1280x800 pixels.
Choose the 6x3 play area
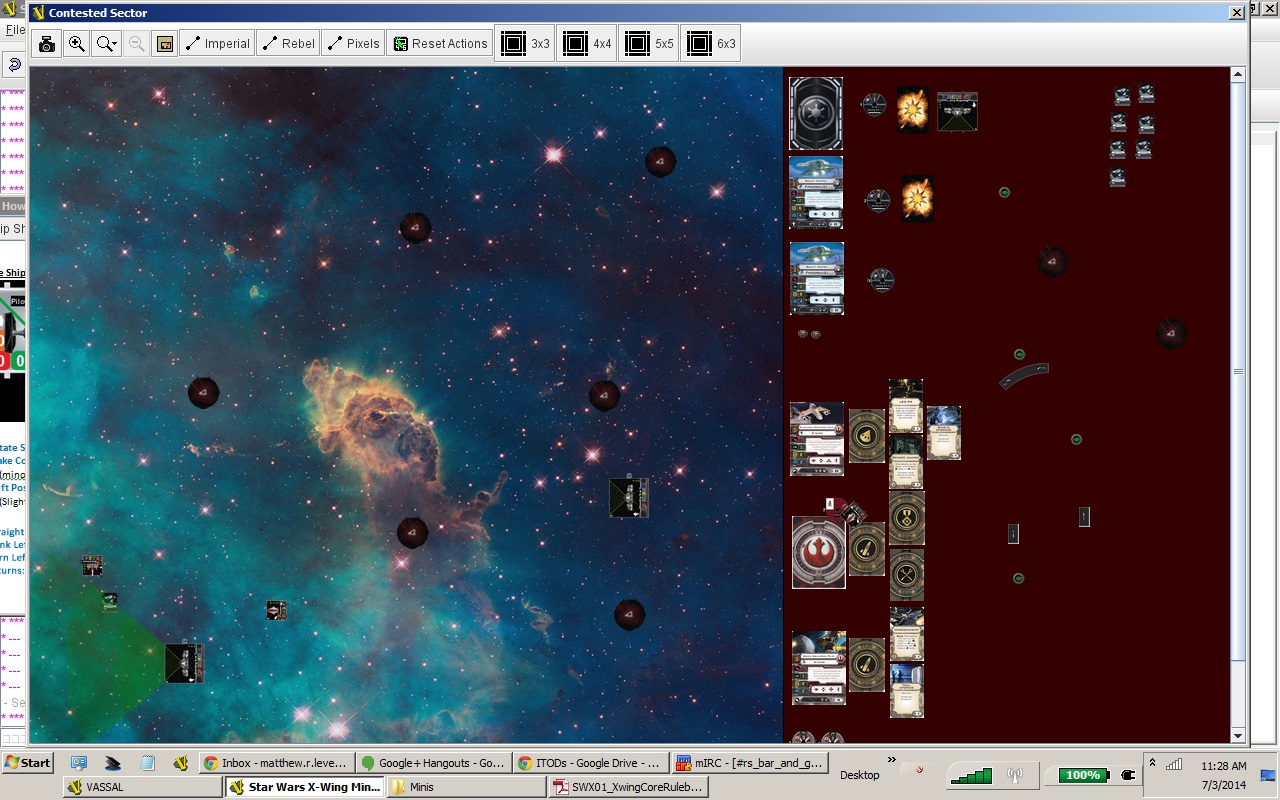tap(711, 44)
